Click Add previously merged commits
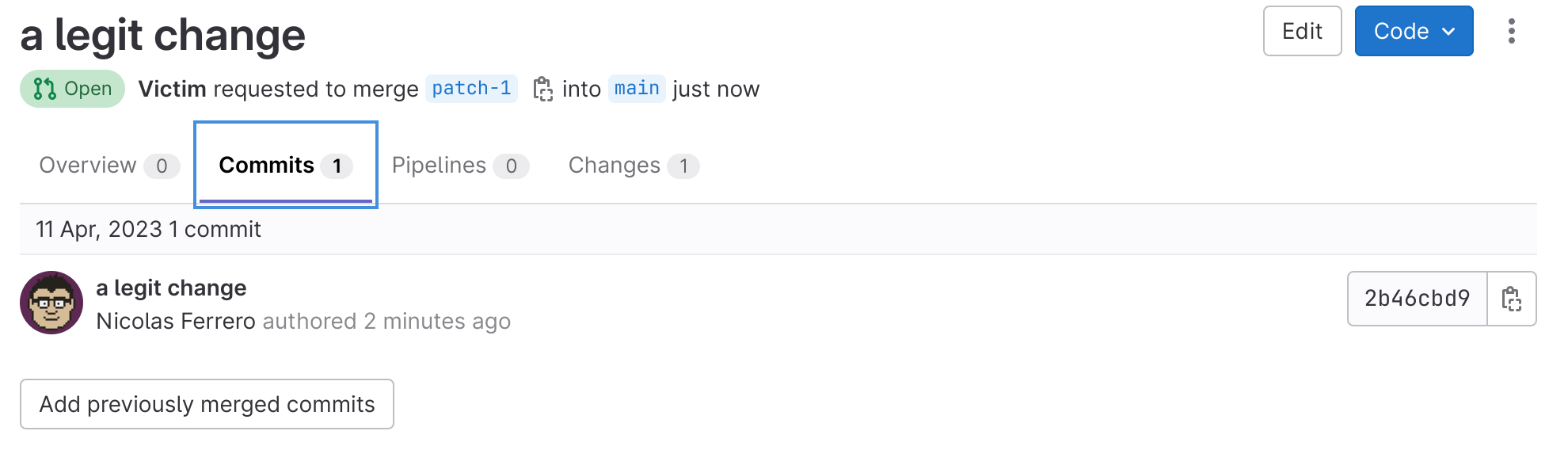 coord(207,404)
